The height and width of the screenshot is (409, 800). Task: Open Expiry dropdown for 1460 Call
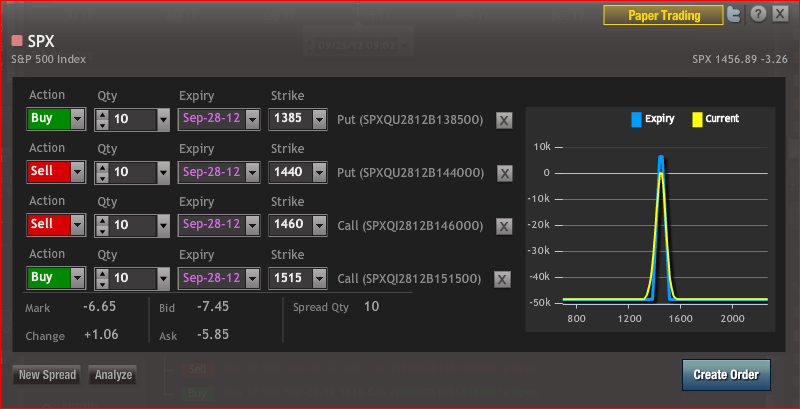pos(253,226)
